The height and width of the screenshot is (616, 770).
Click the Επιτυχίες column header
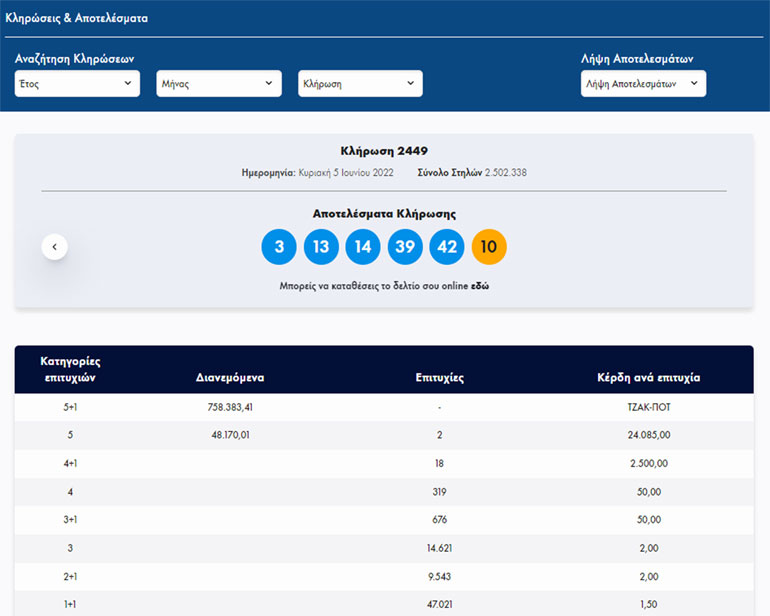439,378
